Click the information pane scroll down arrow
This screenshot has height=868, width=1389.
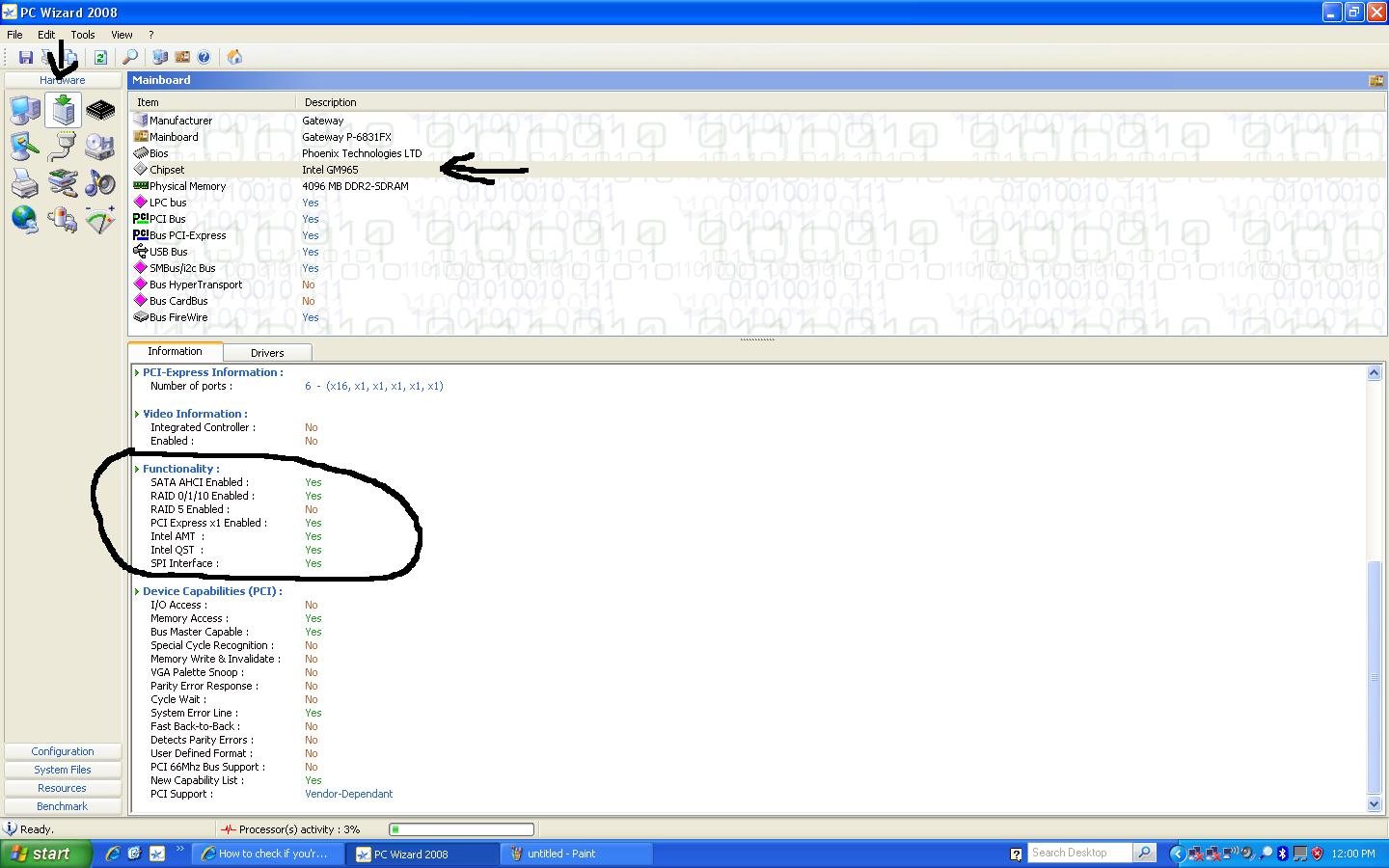click(x=1375, y=804)
